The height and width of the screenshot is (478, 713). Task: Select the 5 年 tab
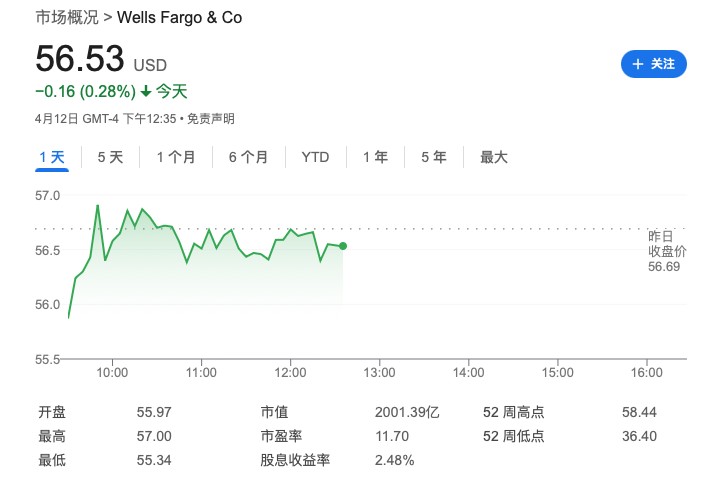(433, 157)
